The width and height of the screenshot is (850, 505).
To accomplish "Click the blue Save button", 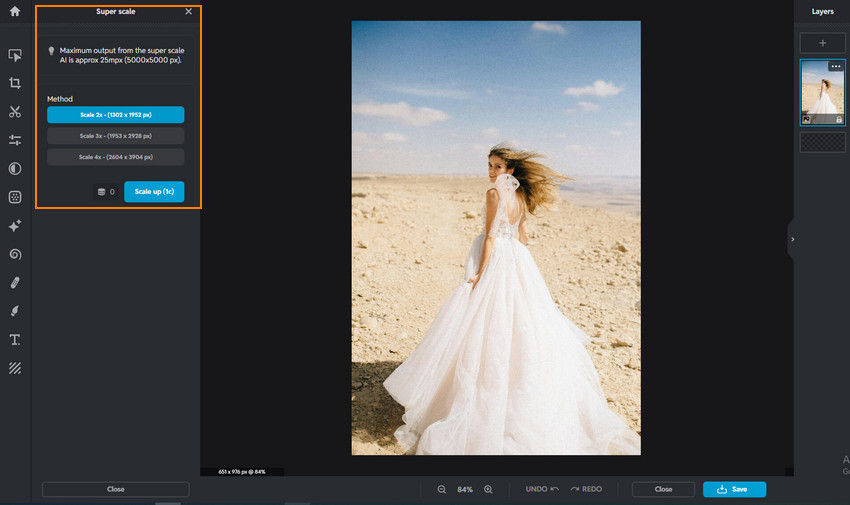I will pyautogui.click(x=734, y=489).
